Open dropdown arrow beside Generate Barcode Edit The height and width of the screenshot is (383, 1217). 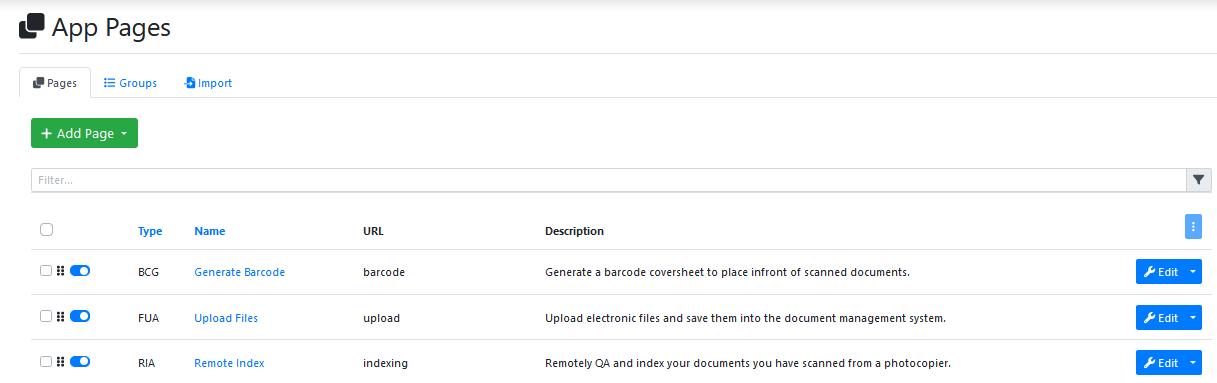point(1193,272)
